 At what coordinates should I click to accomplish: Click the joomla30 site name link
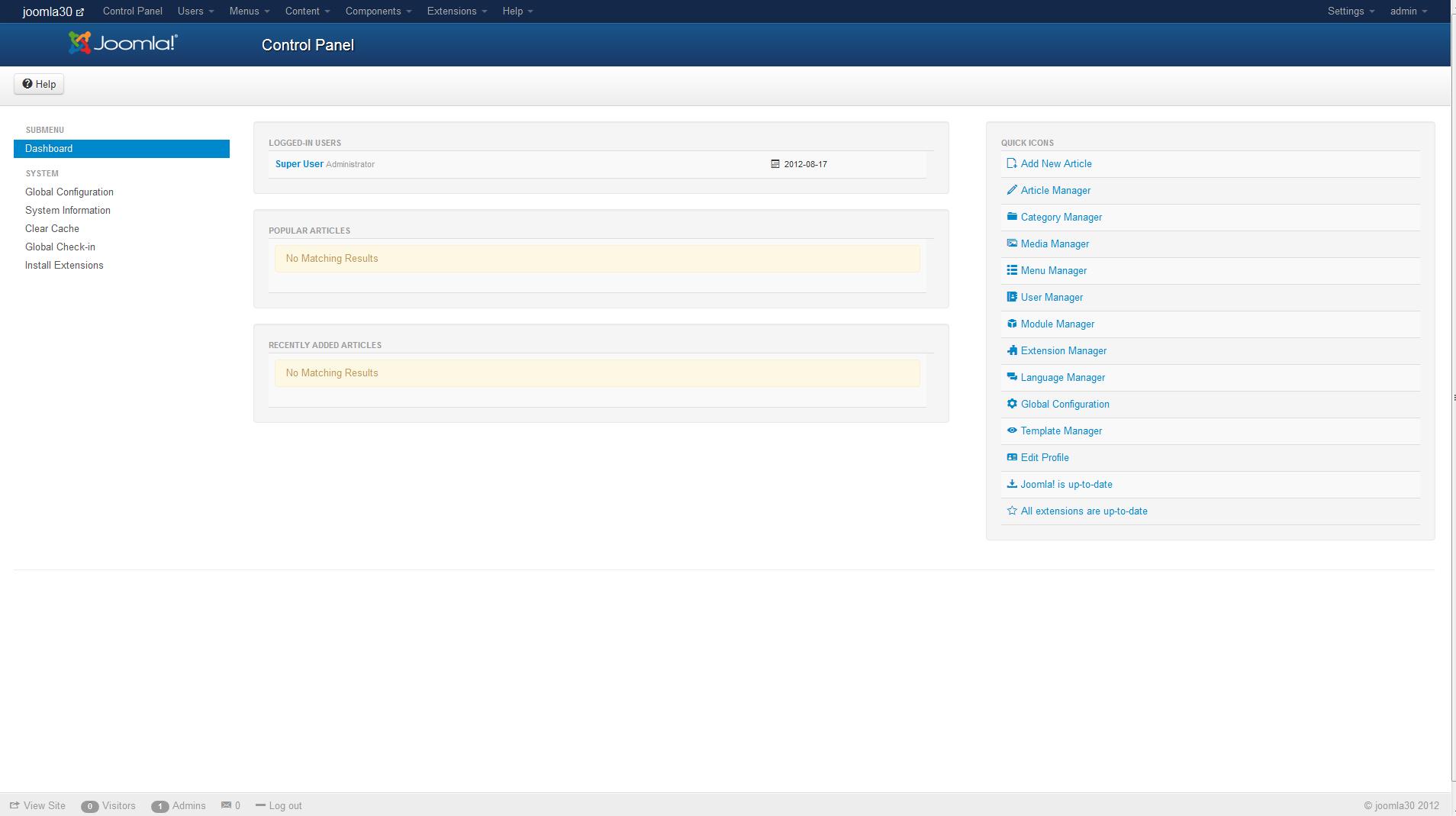(47, 11)
